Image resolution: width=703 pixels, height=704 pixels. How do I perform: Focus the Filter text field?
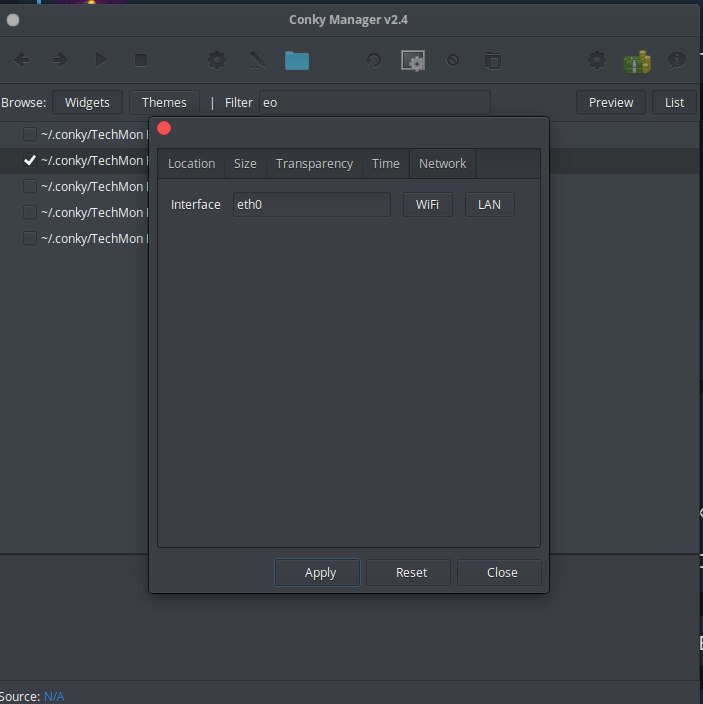(x=374, y=102)
